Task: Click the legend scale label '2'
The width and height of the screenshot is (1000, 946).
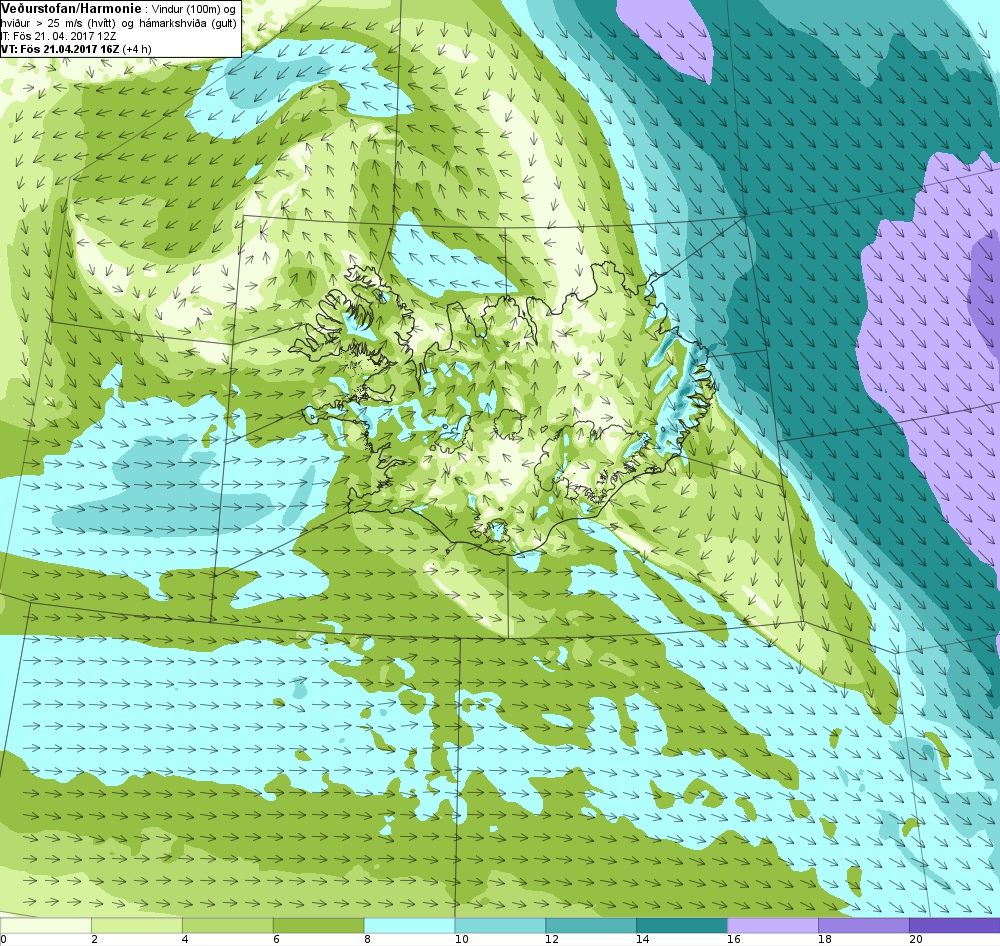Action: (94, 939)
